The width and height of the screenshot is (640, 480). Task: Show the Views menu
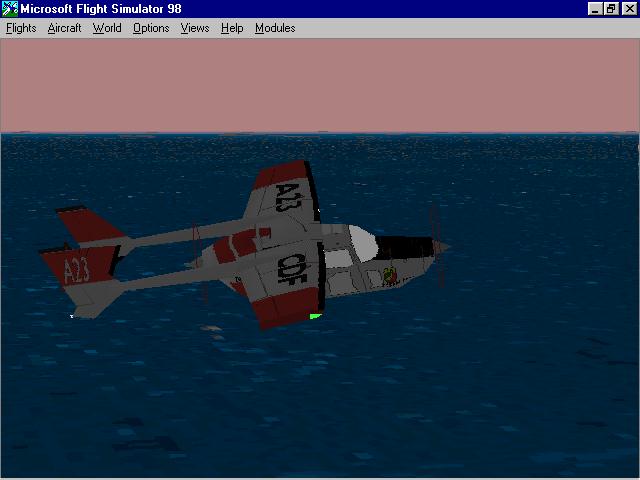(195, 28)
